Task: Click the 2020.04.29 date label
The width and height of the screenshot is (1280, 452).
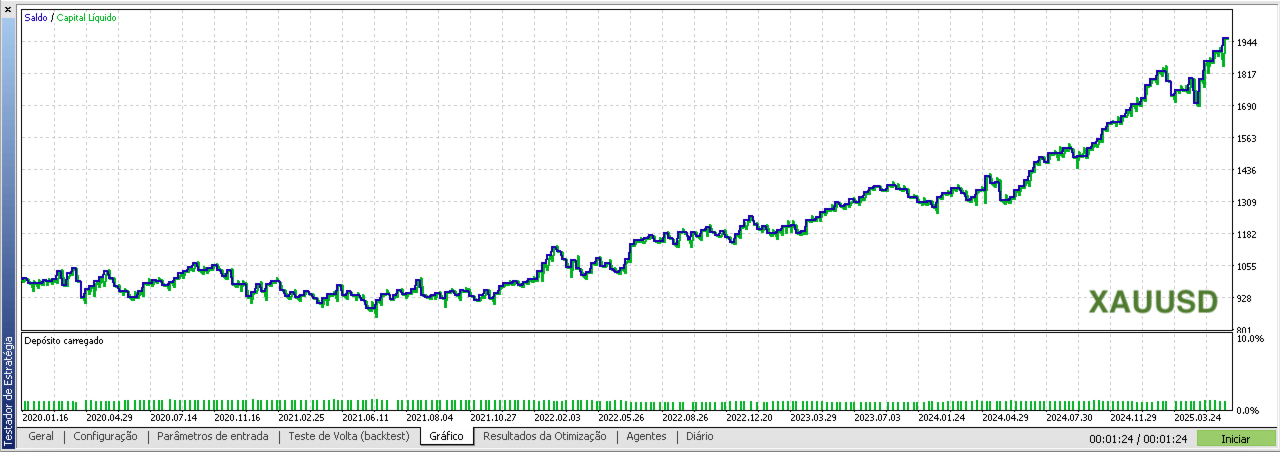Action: [110, 418]
